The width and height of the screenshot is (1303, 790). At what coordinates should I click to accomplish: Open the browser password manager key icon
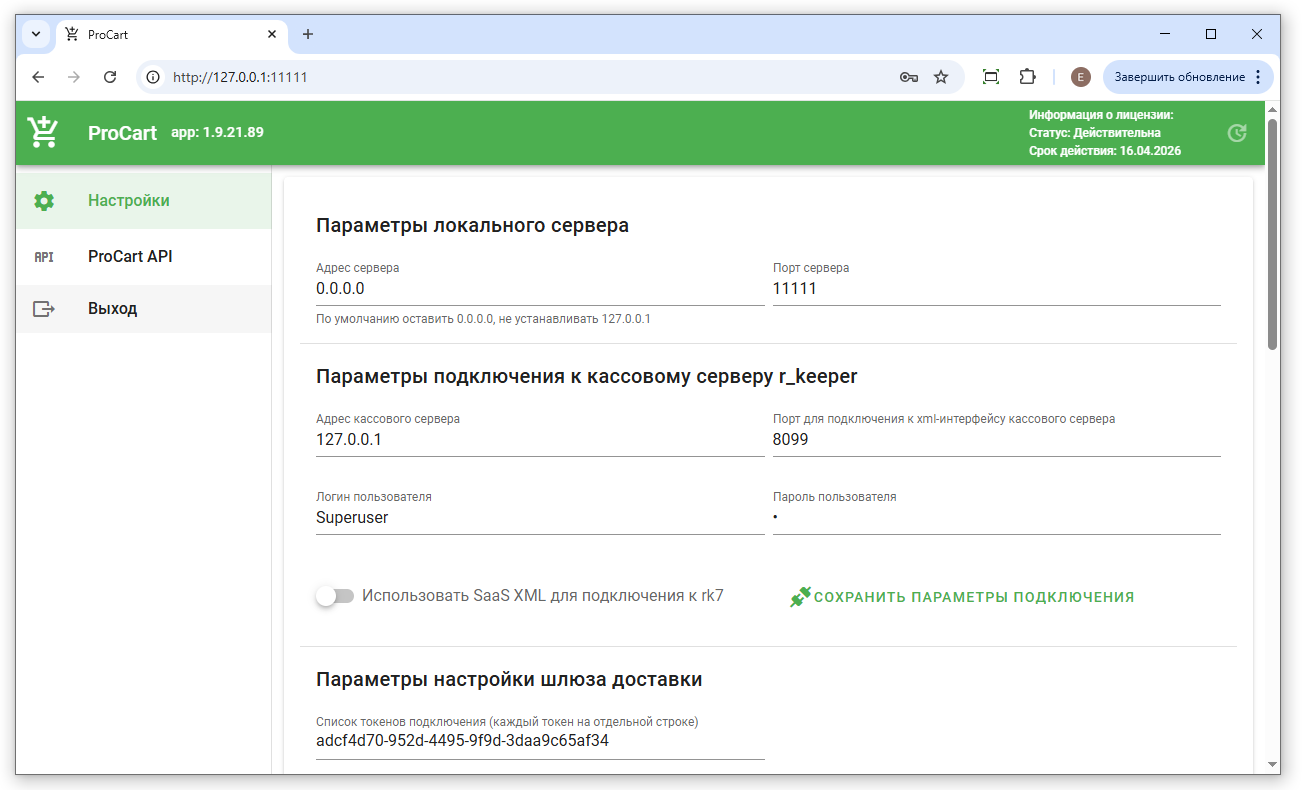908,77
